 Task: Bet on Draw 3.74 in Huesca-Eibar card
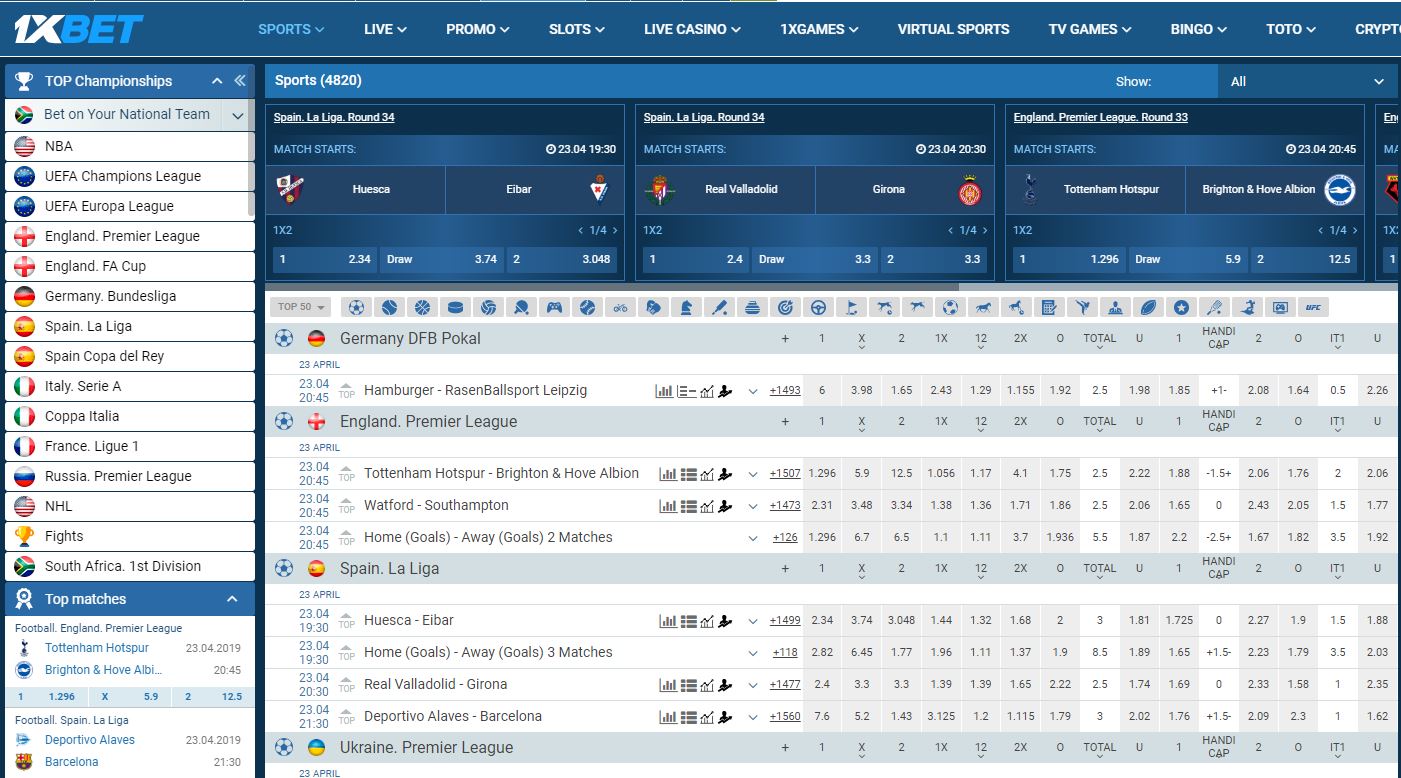pyautogui.click(x=442, y=259)
